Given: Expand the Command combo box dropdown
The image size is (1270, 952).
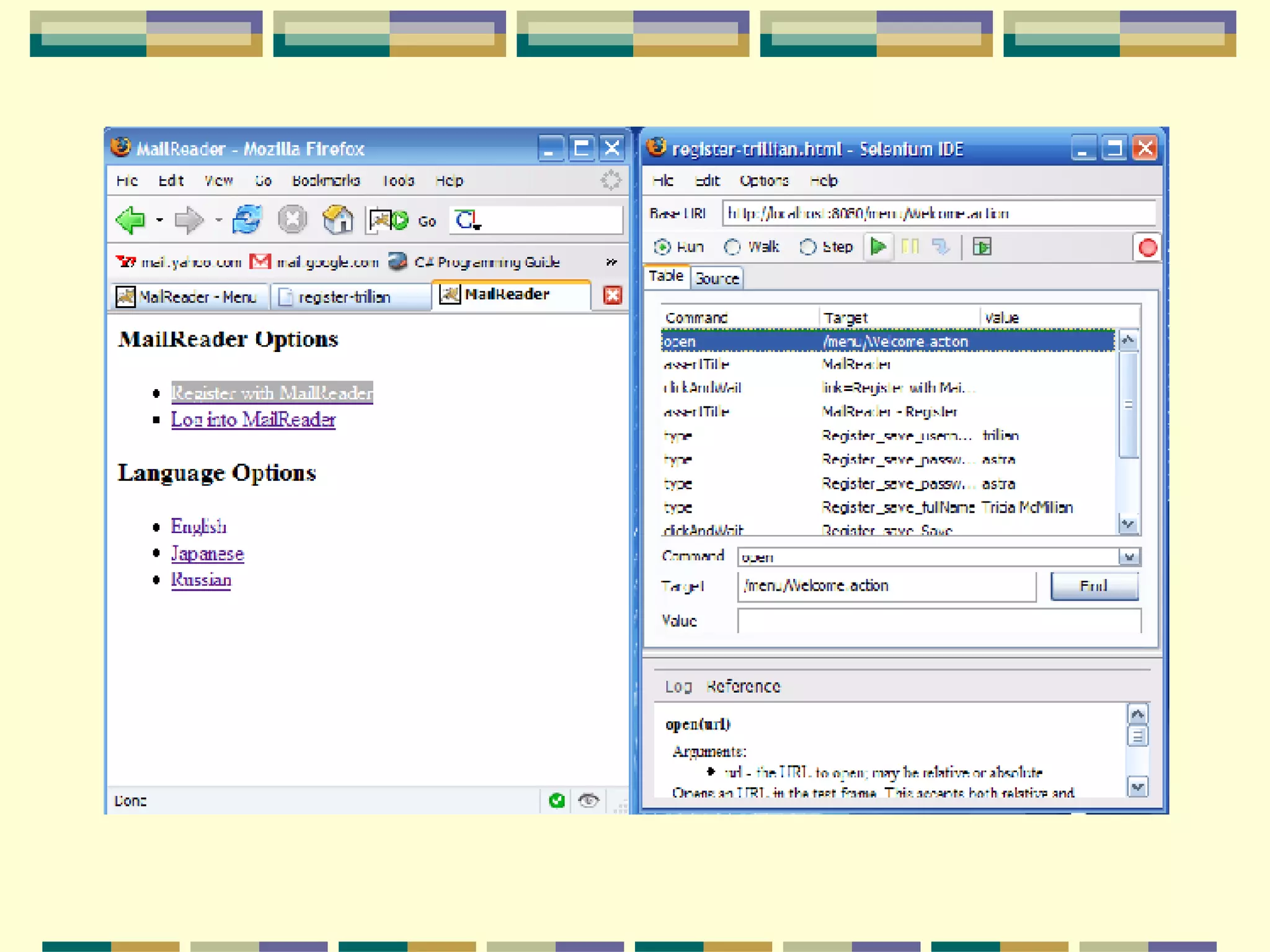Looking at the screenshot, I should click(x=1129, y=557).
